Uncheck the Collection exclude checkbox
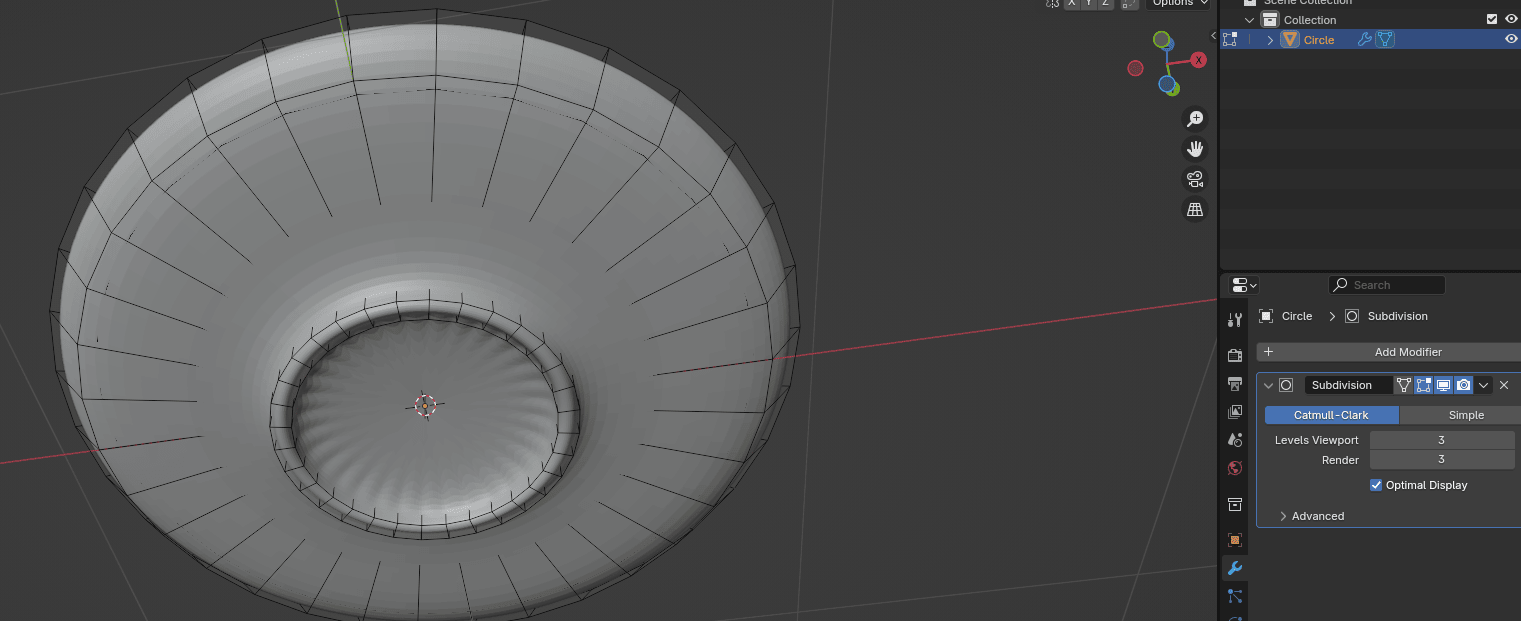This screenshot has height=621, width=1521. (x=1492, y=20)
